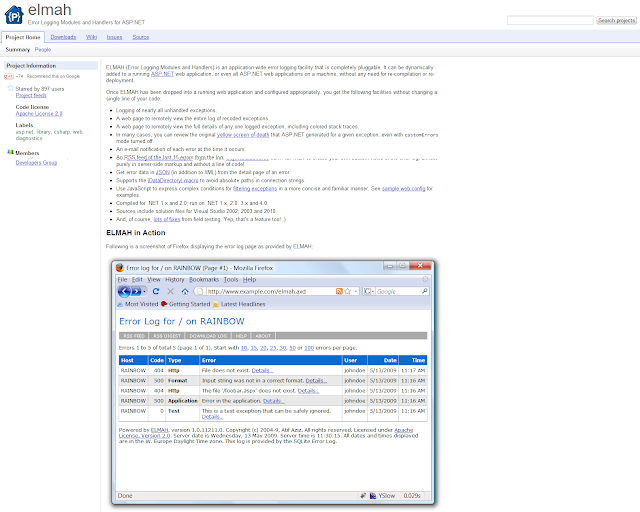
Task: Open the sample web.config link
Action: click(x=403, y=189)
